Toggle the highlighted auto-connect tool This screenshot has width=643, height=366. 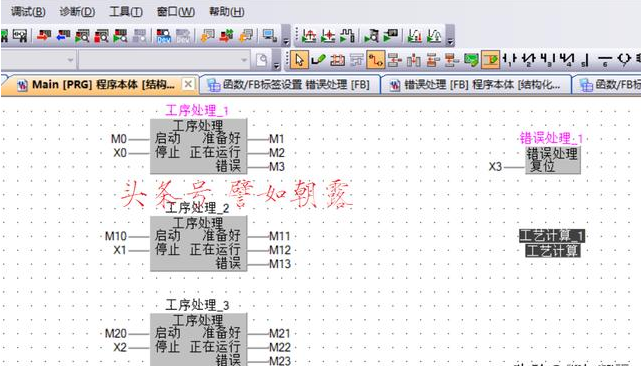[x=376, y=60]
